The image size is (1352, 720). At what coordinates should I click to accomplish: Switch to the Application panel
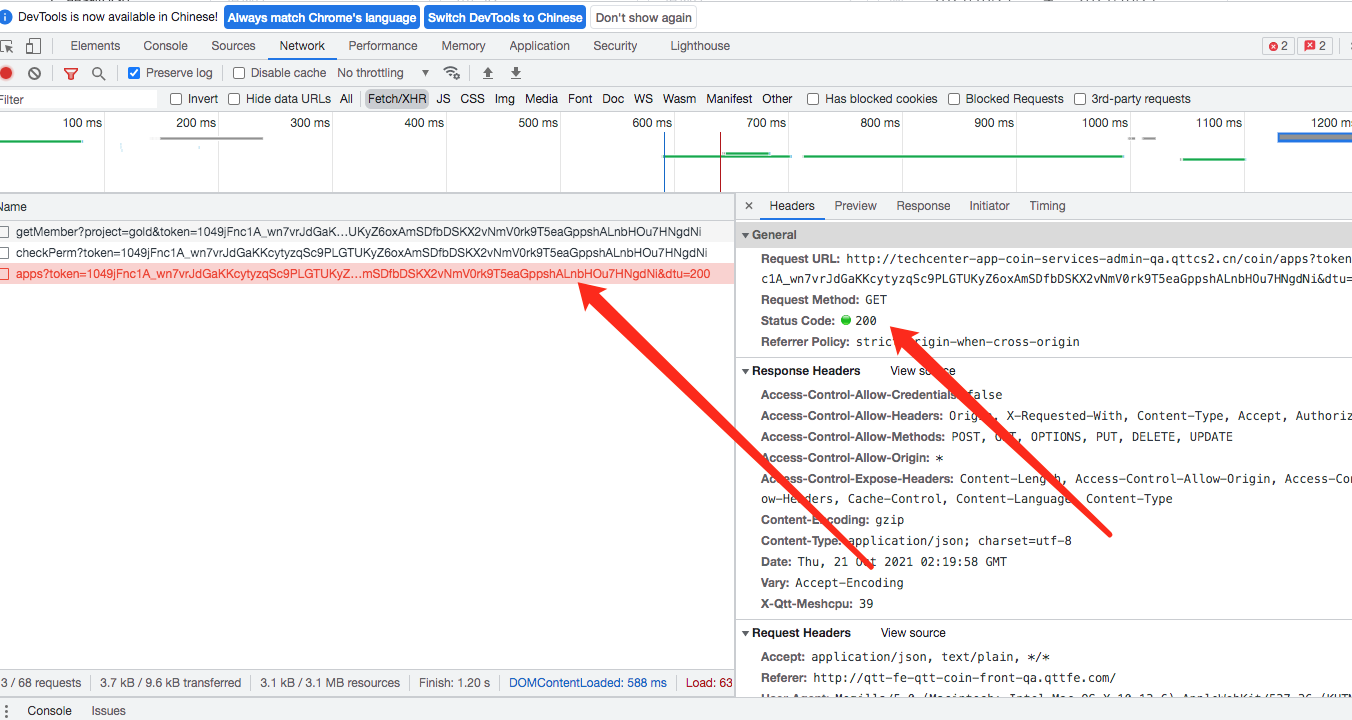click(x=539, y=46)
